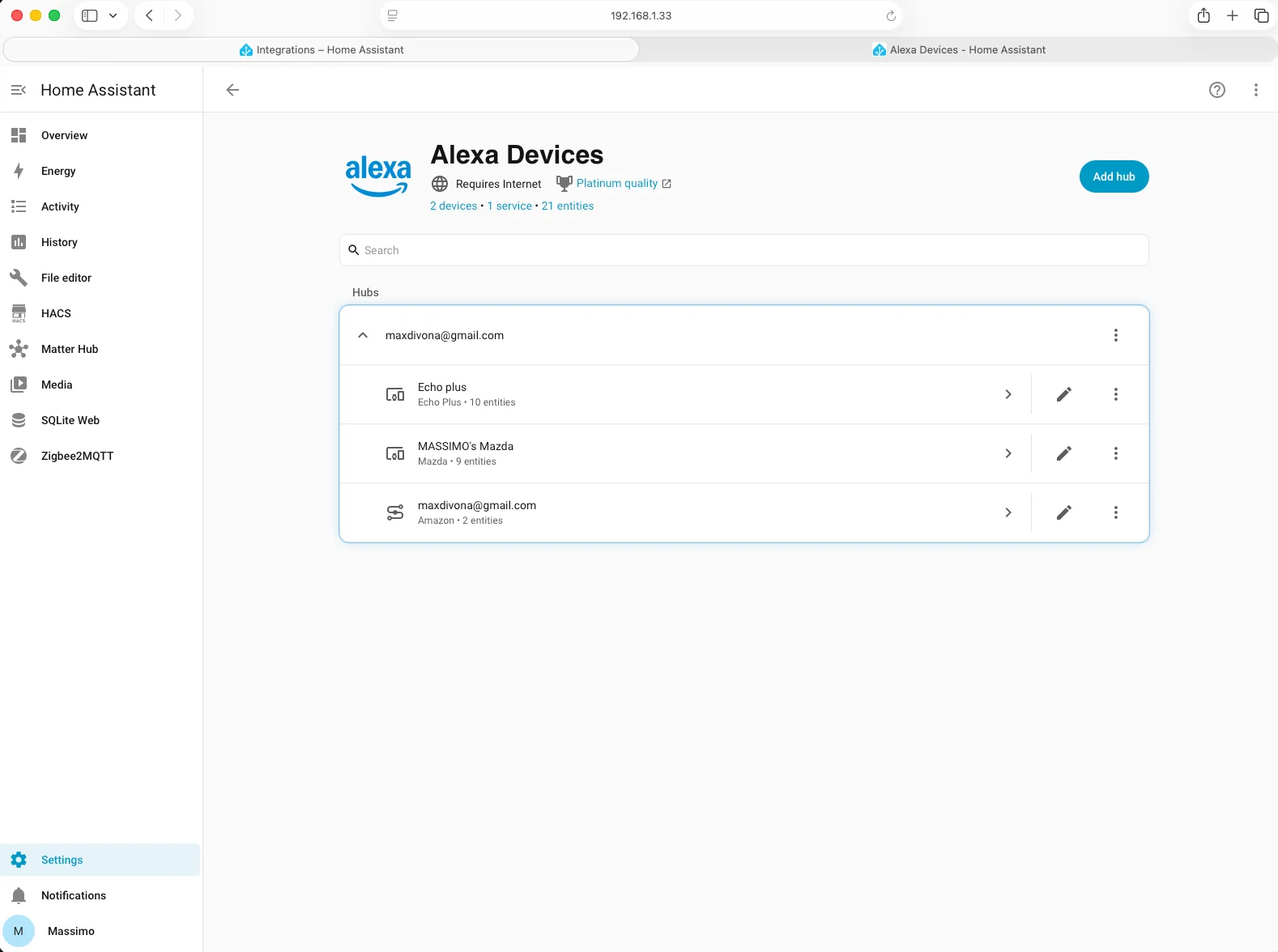Screen dimensions: 1278x952
Task: Open Echo plus device chevron
Action: (x=1008, y=394)
